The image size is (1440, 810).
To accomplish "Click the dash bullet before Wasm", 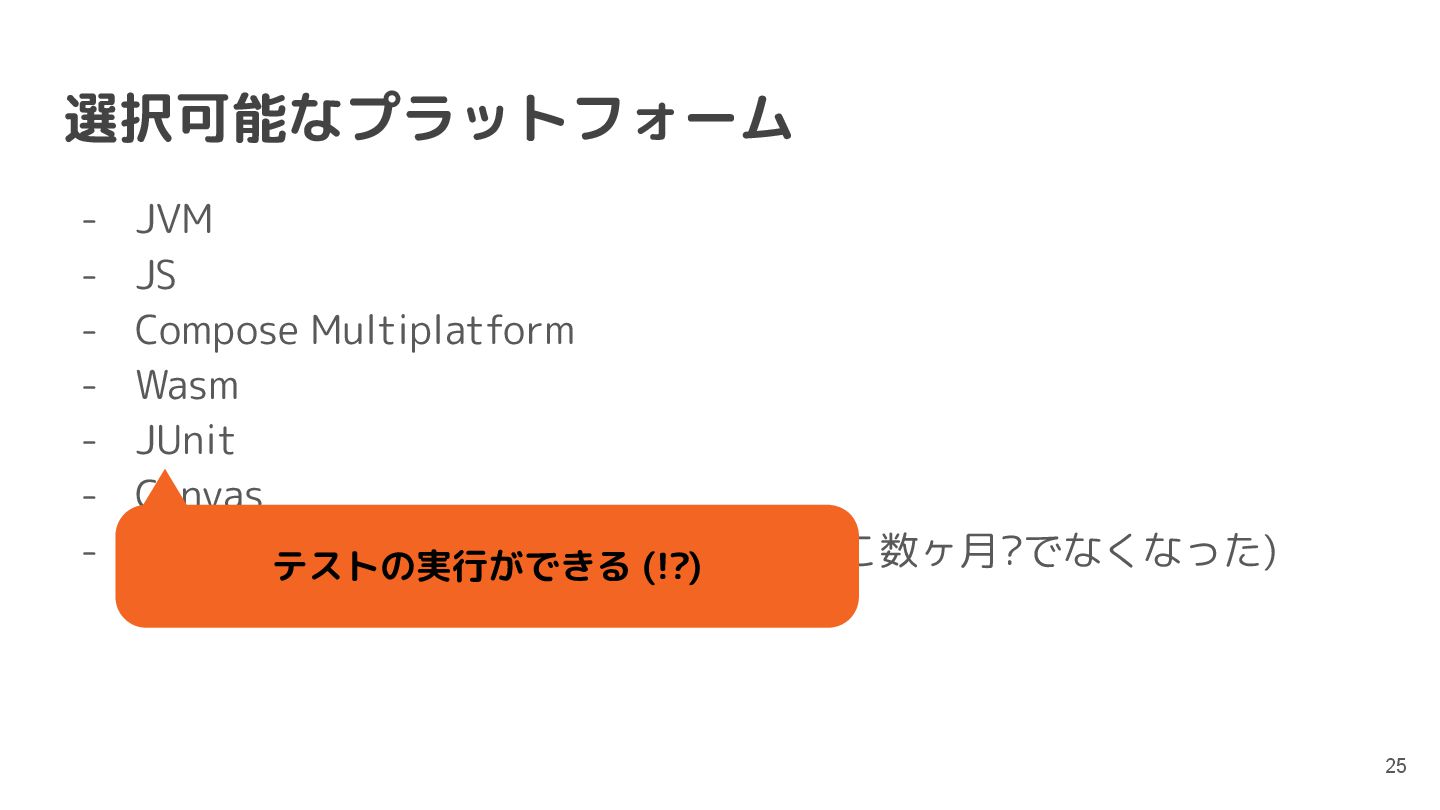I will point(90,385).
